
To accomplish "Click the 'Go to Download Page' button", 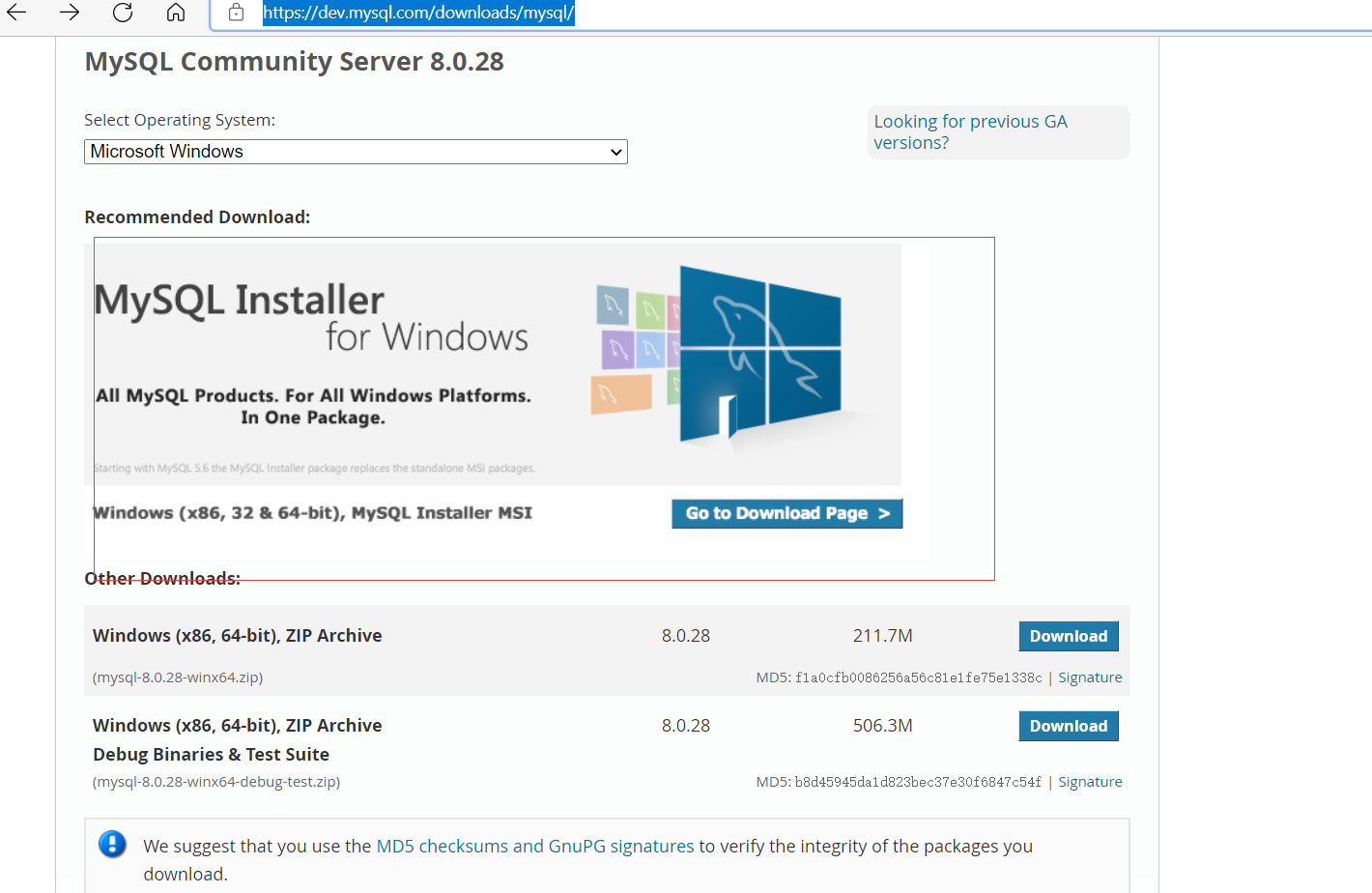I will [787, 513].
